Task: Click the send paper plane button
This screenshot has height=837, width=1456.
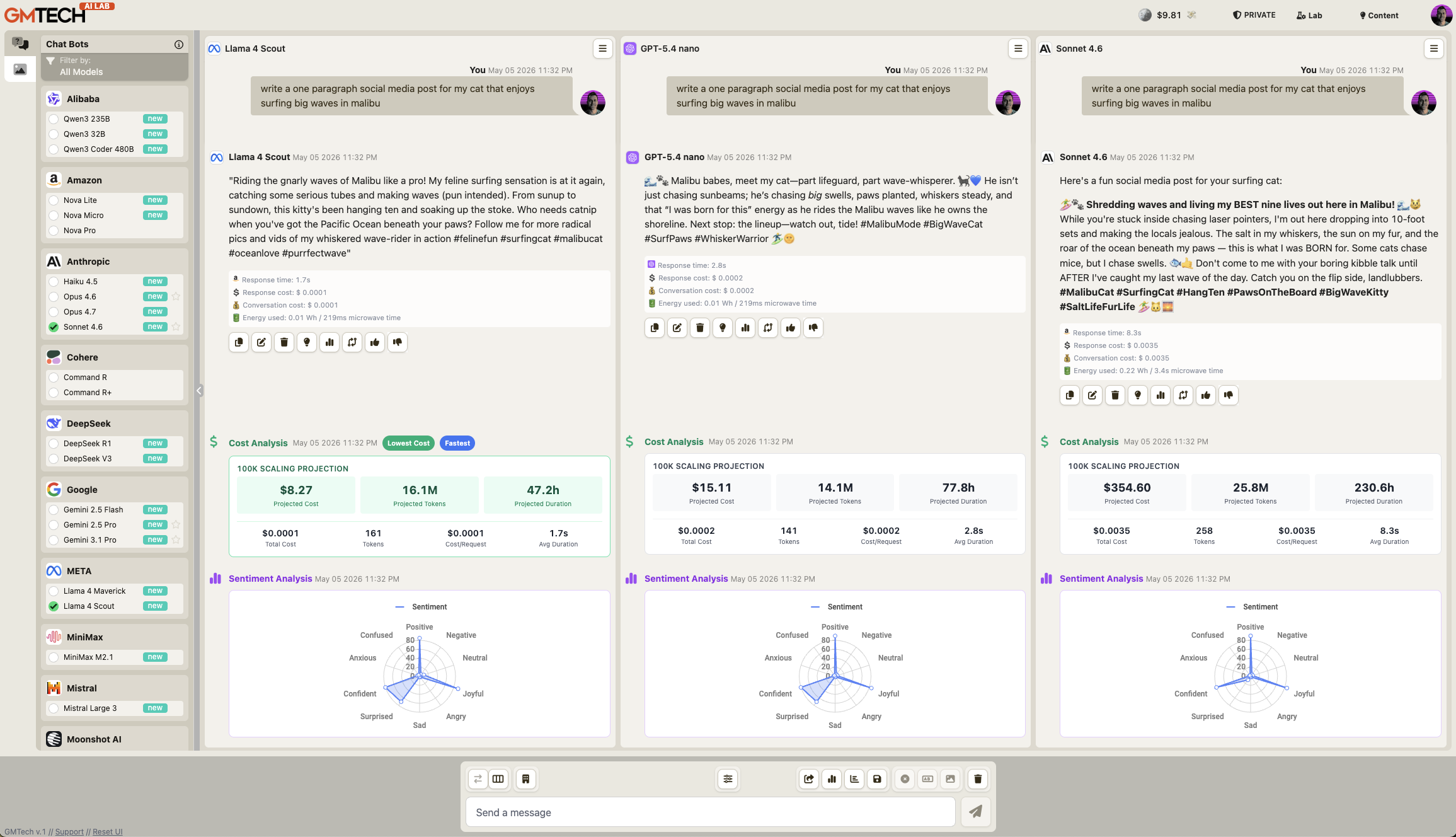Action: click(x=975, y=812)
